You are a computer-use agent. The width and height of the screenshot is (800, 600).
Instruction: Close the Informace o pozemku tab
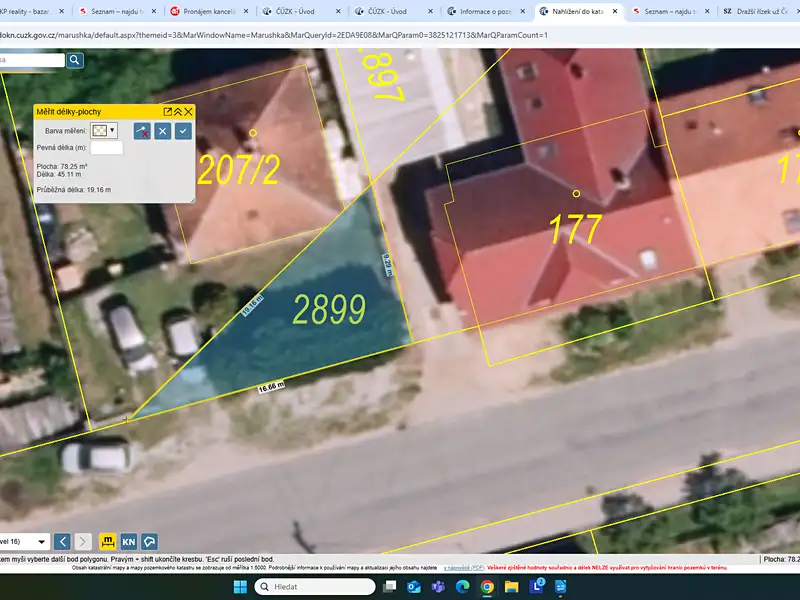click(x=522, y=11)
